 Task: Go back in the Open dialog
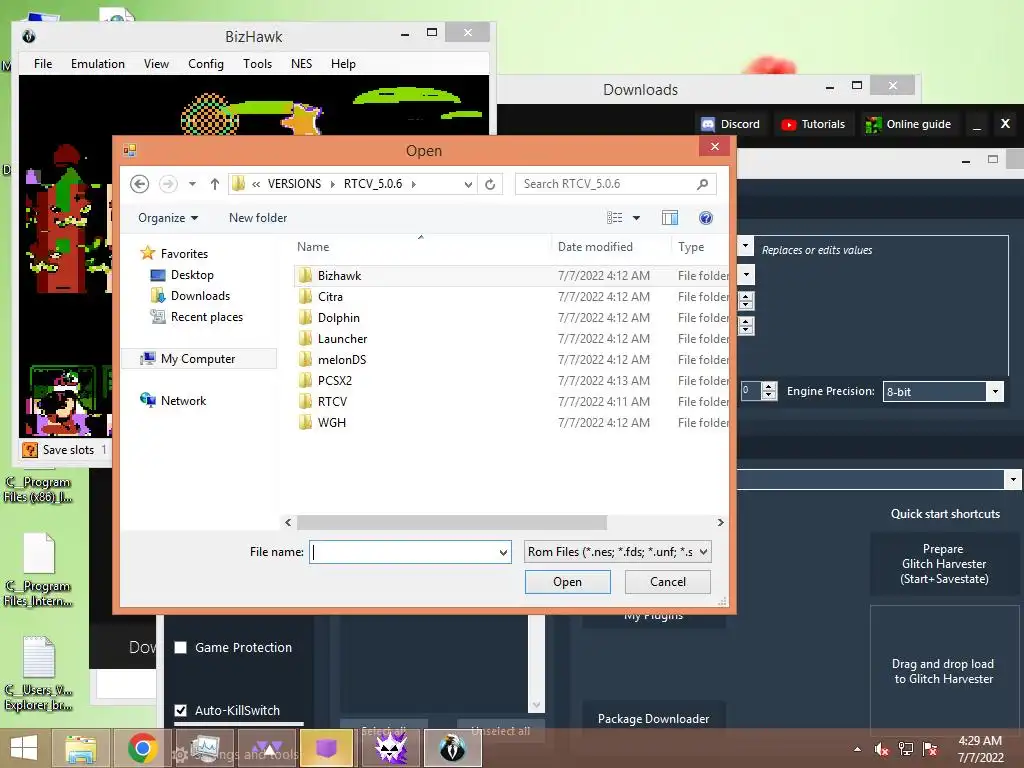coord(139,184)
